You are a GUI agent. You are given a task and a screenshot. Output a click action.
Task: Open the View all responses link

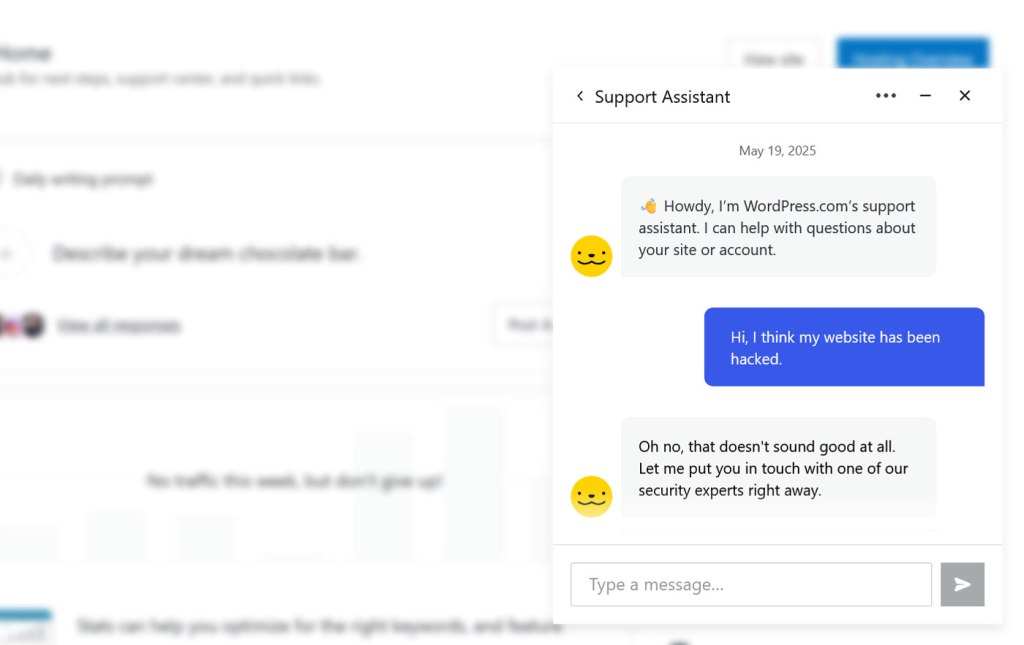pos(118,325)
